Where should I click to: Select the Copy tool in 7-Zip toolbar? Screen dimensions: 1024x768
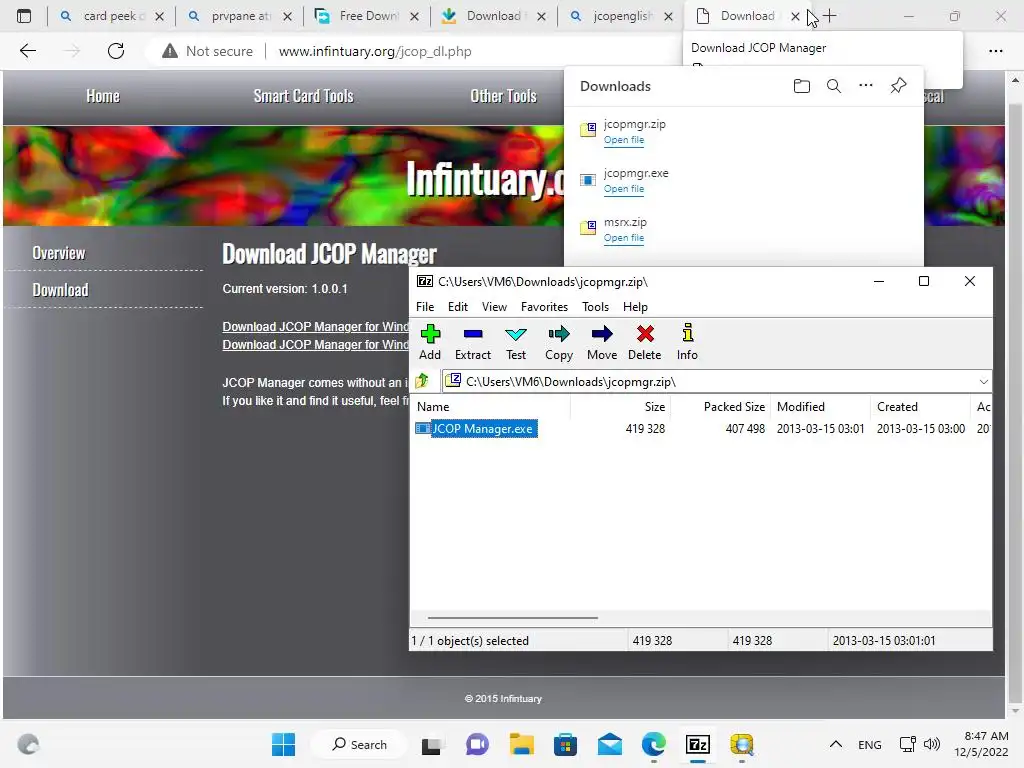[559, 342]
